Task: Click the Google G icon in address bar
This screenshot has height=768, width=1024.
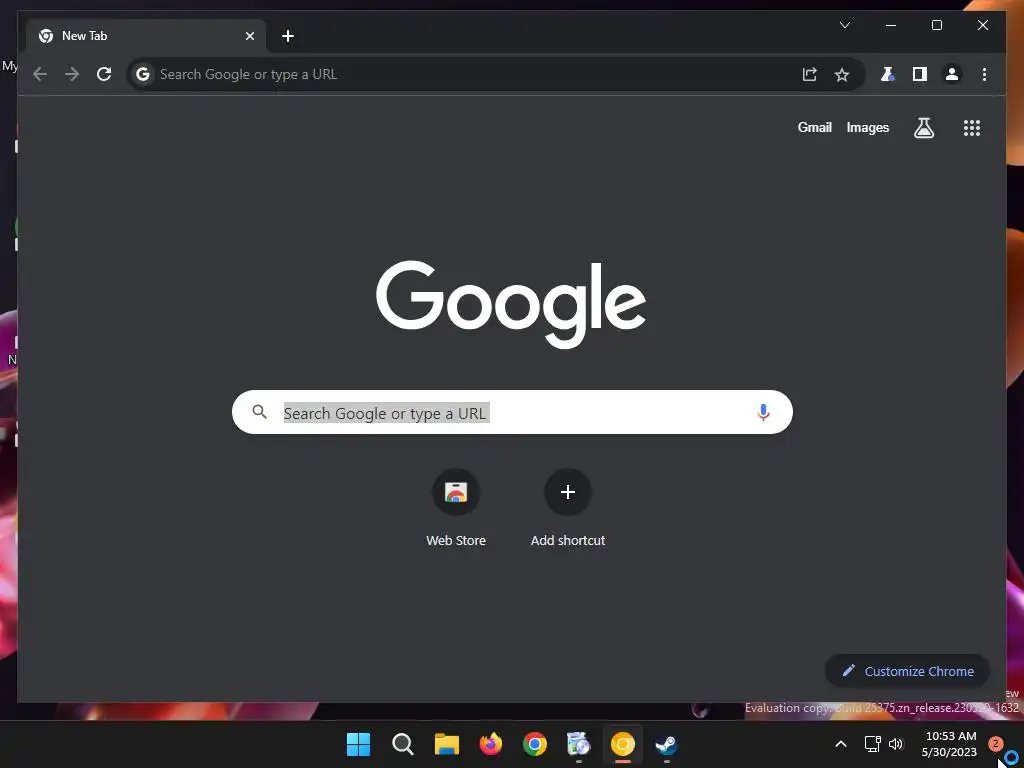Action: pos(143,74)
